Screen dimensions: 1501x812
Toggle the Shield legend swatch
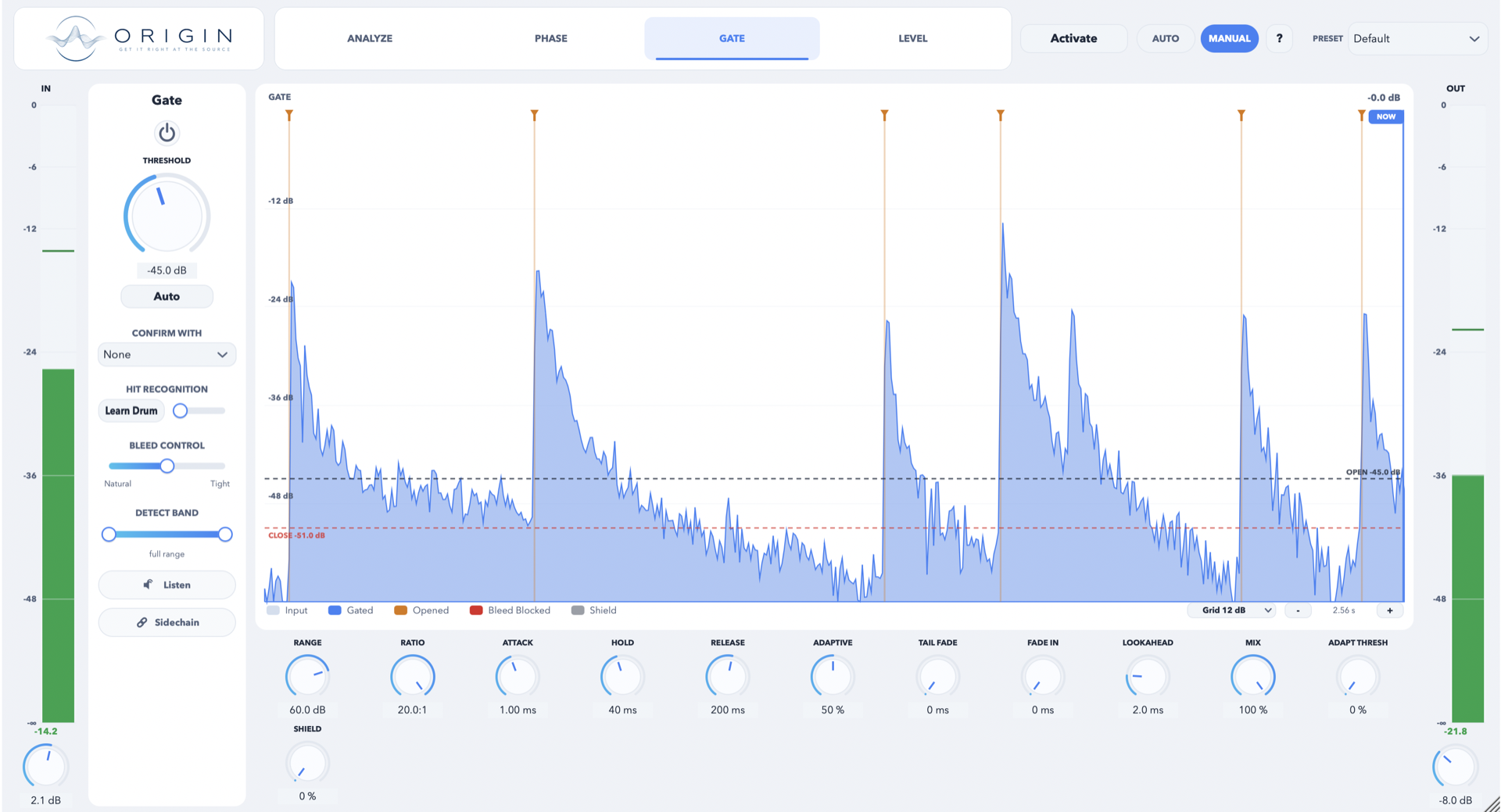coord(578,610)
